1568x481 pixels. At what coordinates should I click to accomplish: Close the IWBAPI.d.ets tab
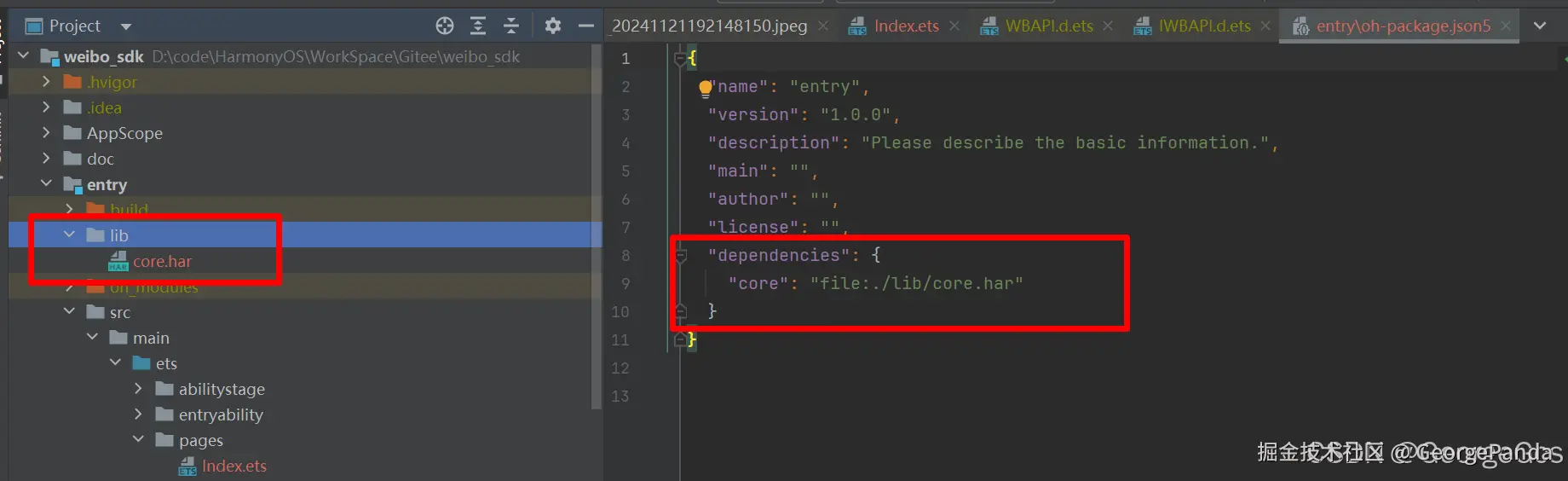pyautogui.click(x=1265, y=26)
